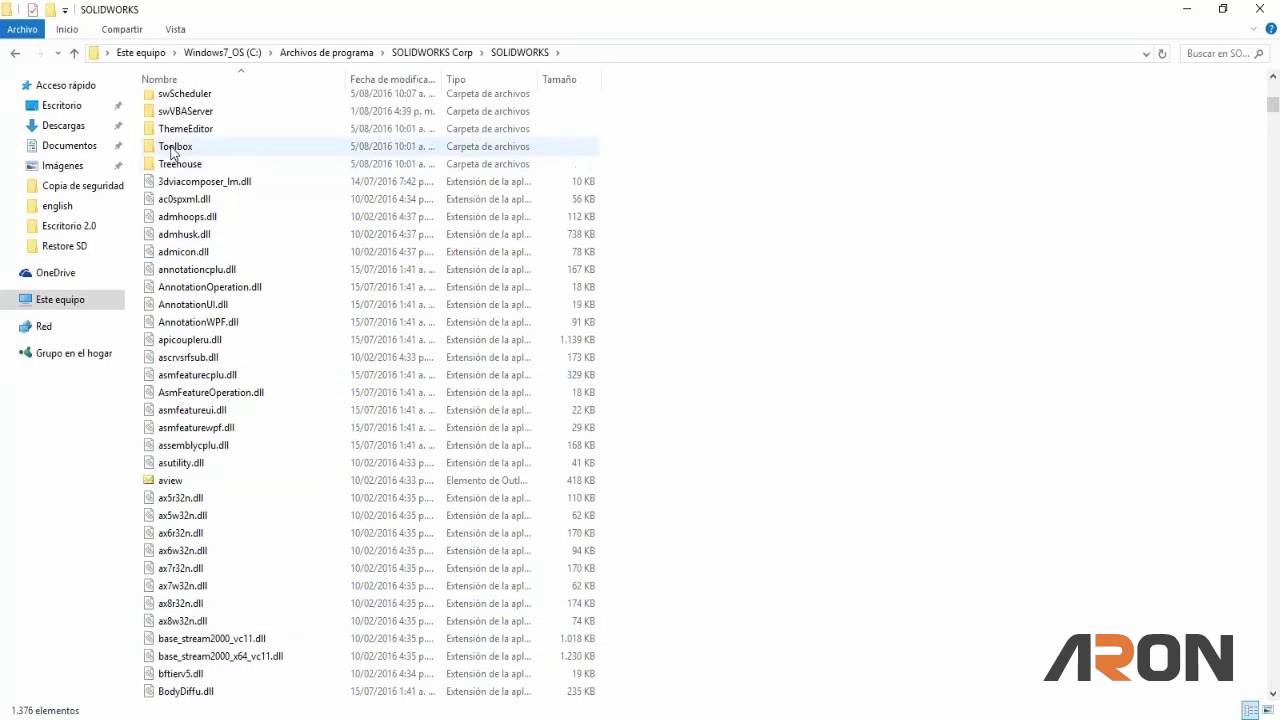This screenshot has width=1280, height=720.
Task: Click the Treehouse folder icon
Action: pyautogui.click(x=149, y=164)
